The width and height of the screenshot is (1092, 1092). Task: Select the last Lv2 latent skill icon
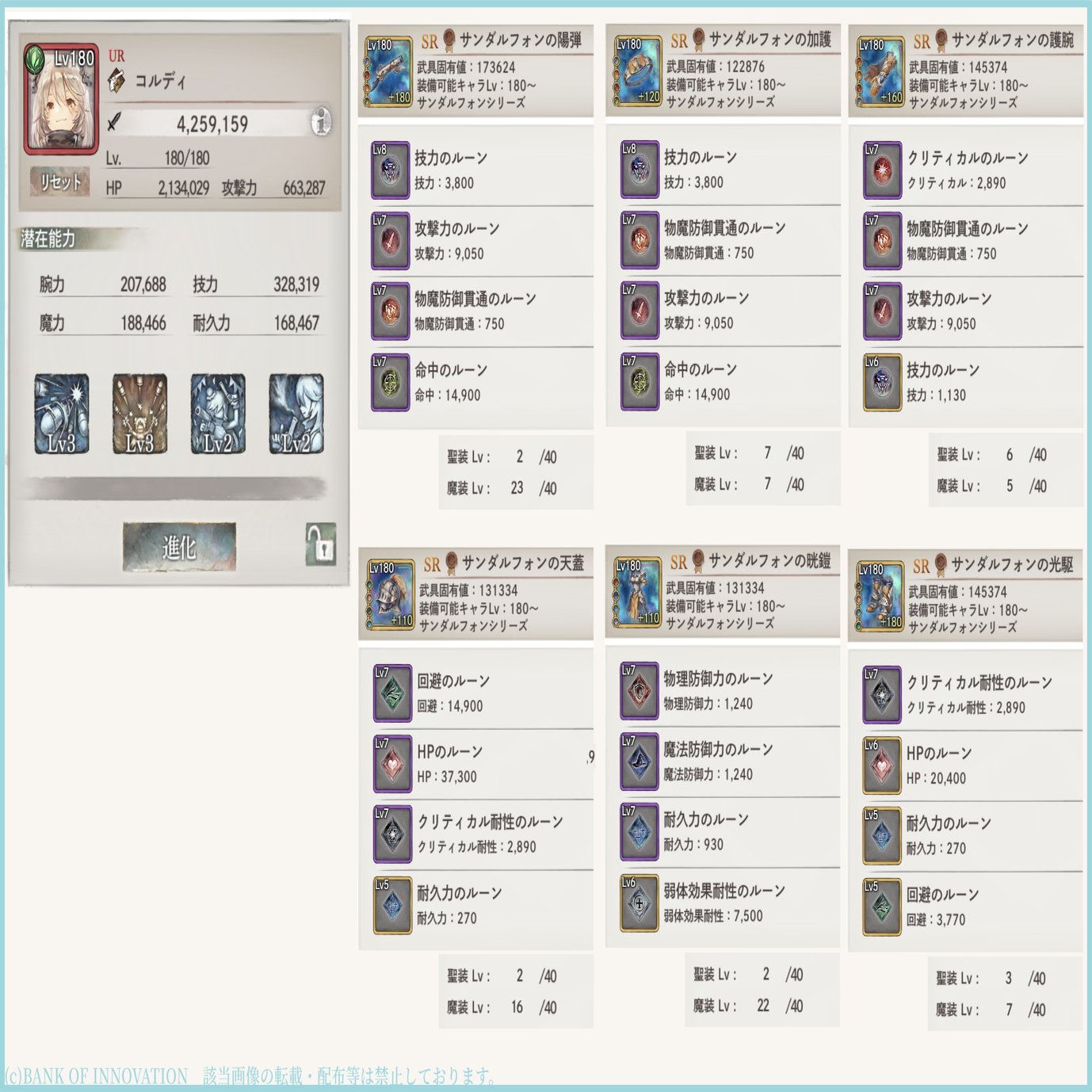tap(296, 414)
